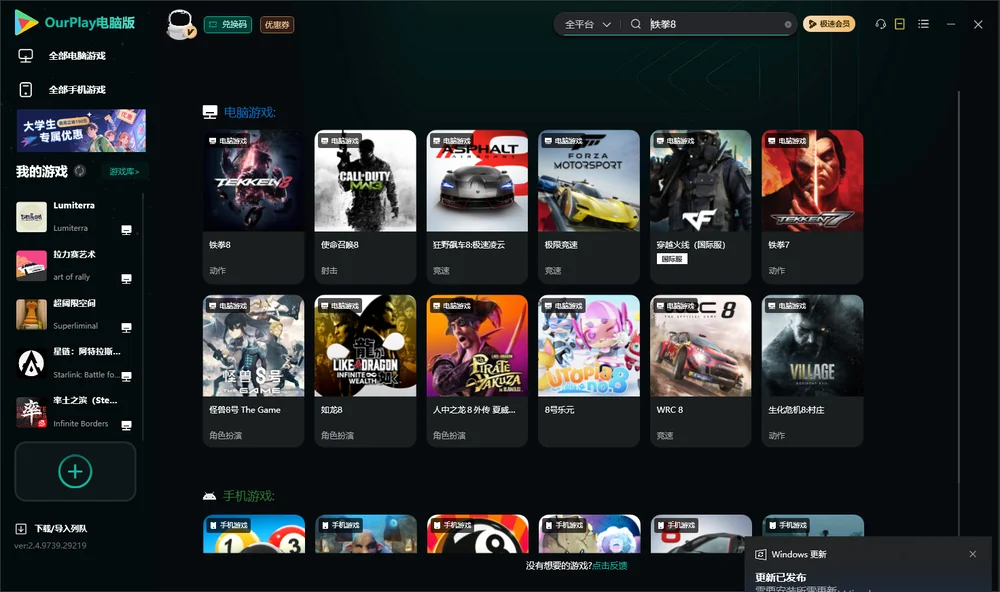Open the 人中之龙8外传 Pirate Yakuza card
The height and width of the screenshot is (592, 1000).
[477, 371]
